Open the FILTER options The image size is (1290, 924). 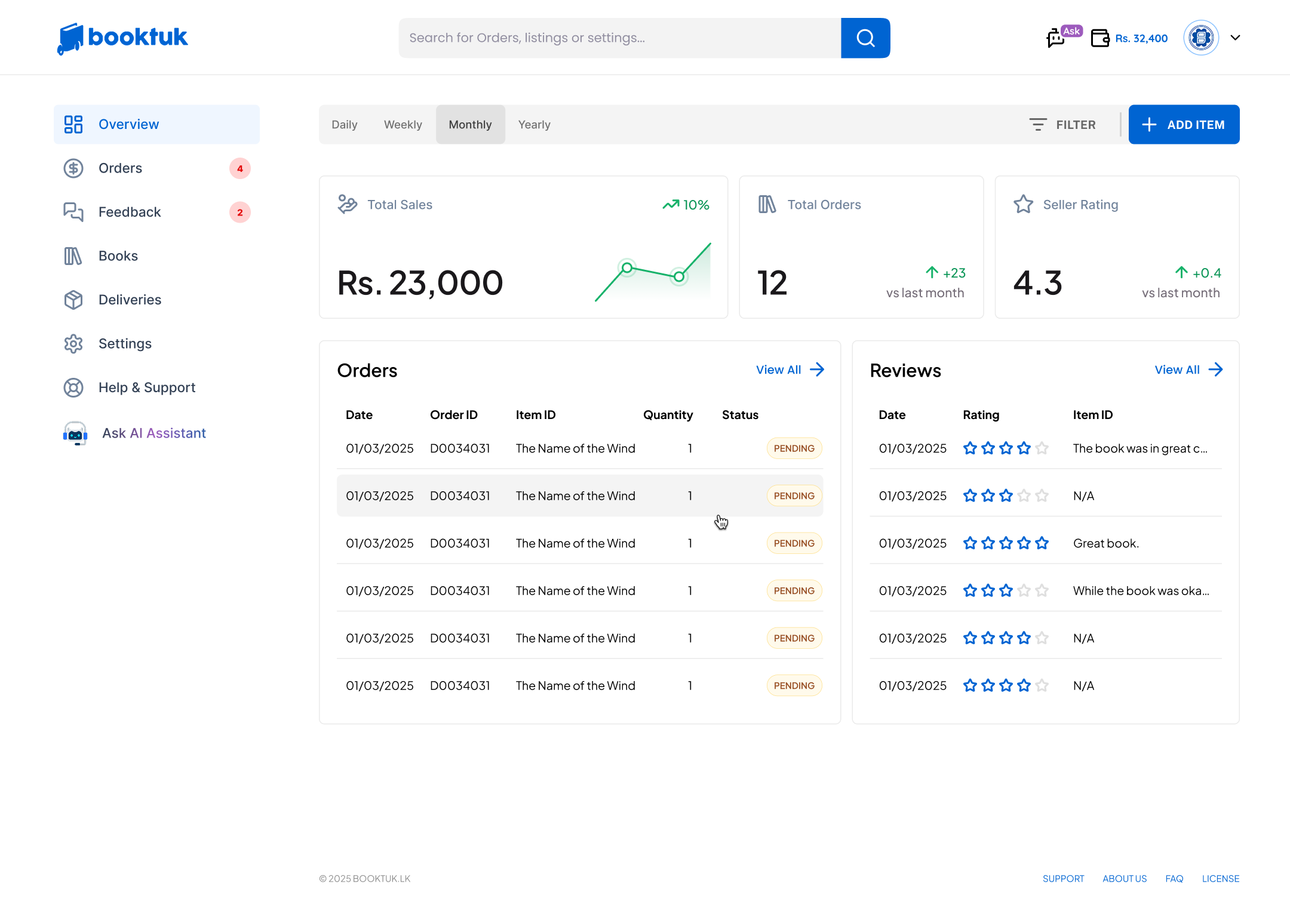[1063, 125]
